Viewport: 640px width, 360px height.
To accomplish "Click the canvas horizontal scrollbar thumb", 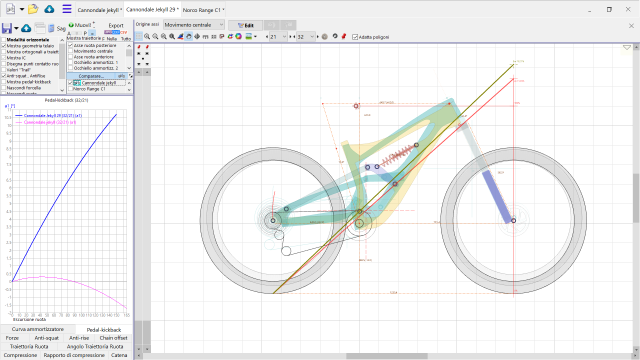I will pyautogui.click(x=387, y=356).
